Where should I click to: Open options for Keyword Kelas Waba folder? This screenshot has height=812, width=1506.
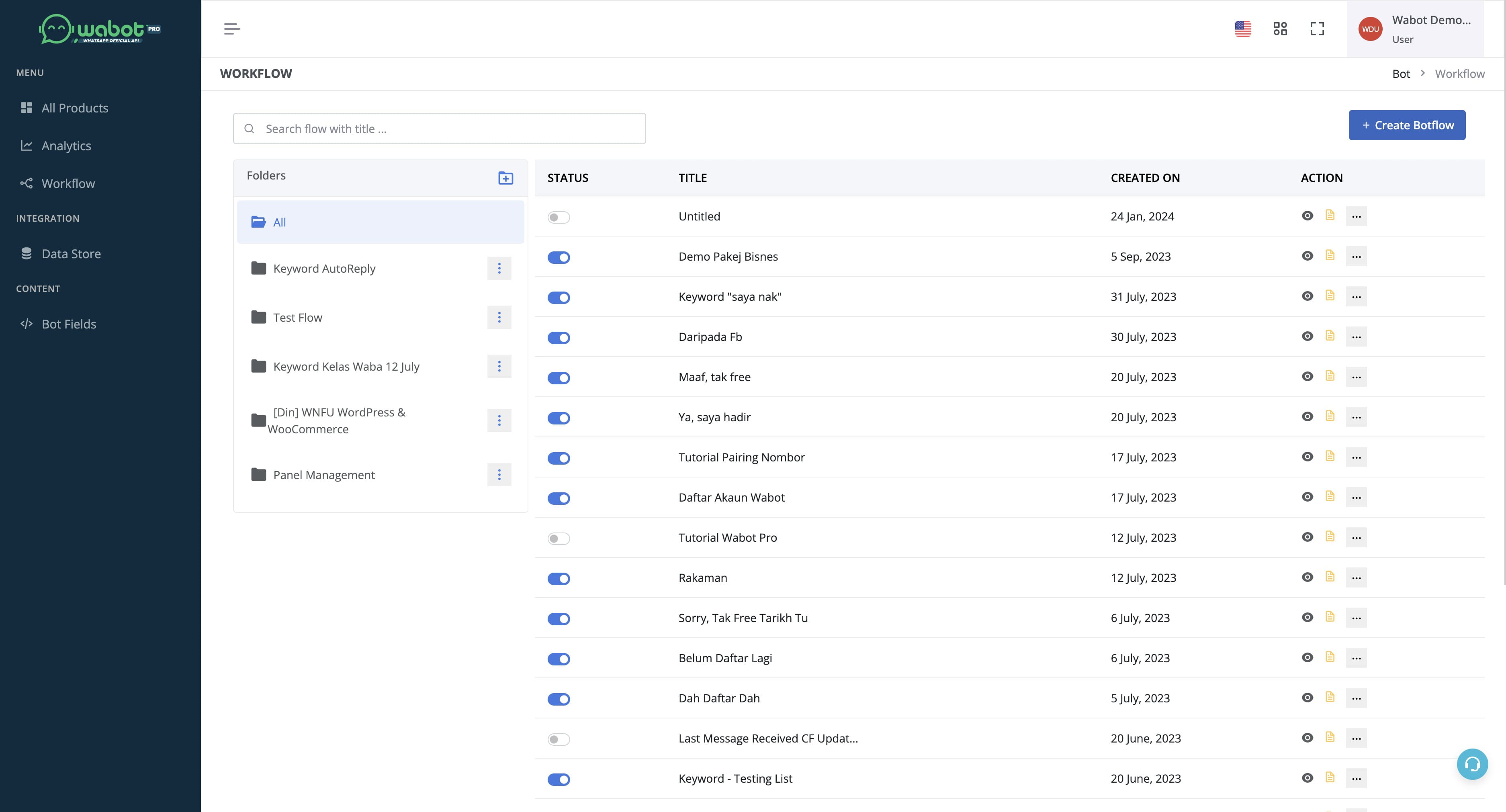pyautogui.click(x=499, y=366)
